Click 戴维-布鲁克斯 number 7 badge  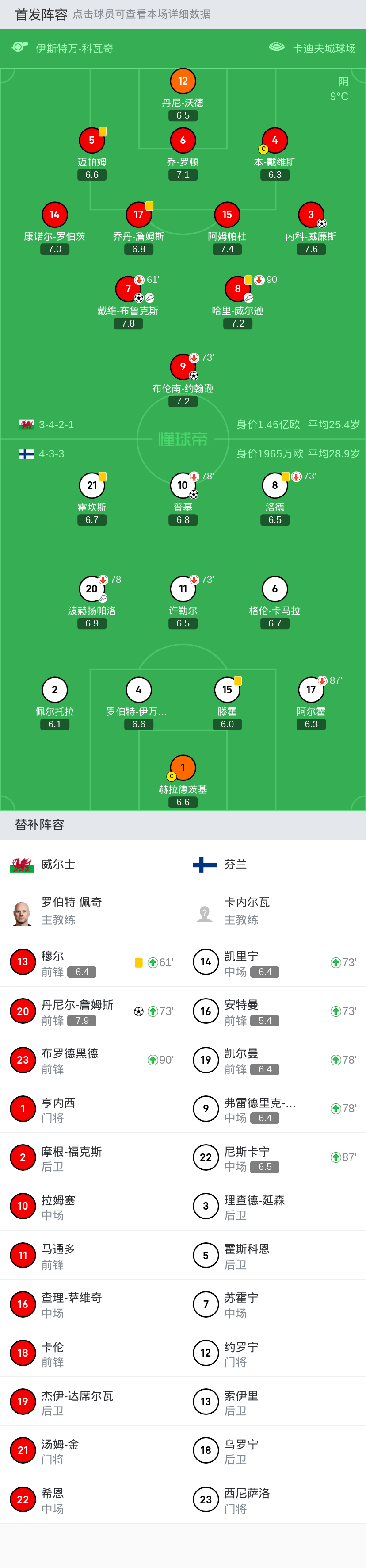(x=128, y=288)
